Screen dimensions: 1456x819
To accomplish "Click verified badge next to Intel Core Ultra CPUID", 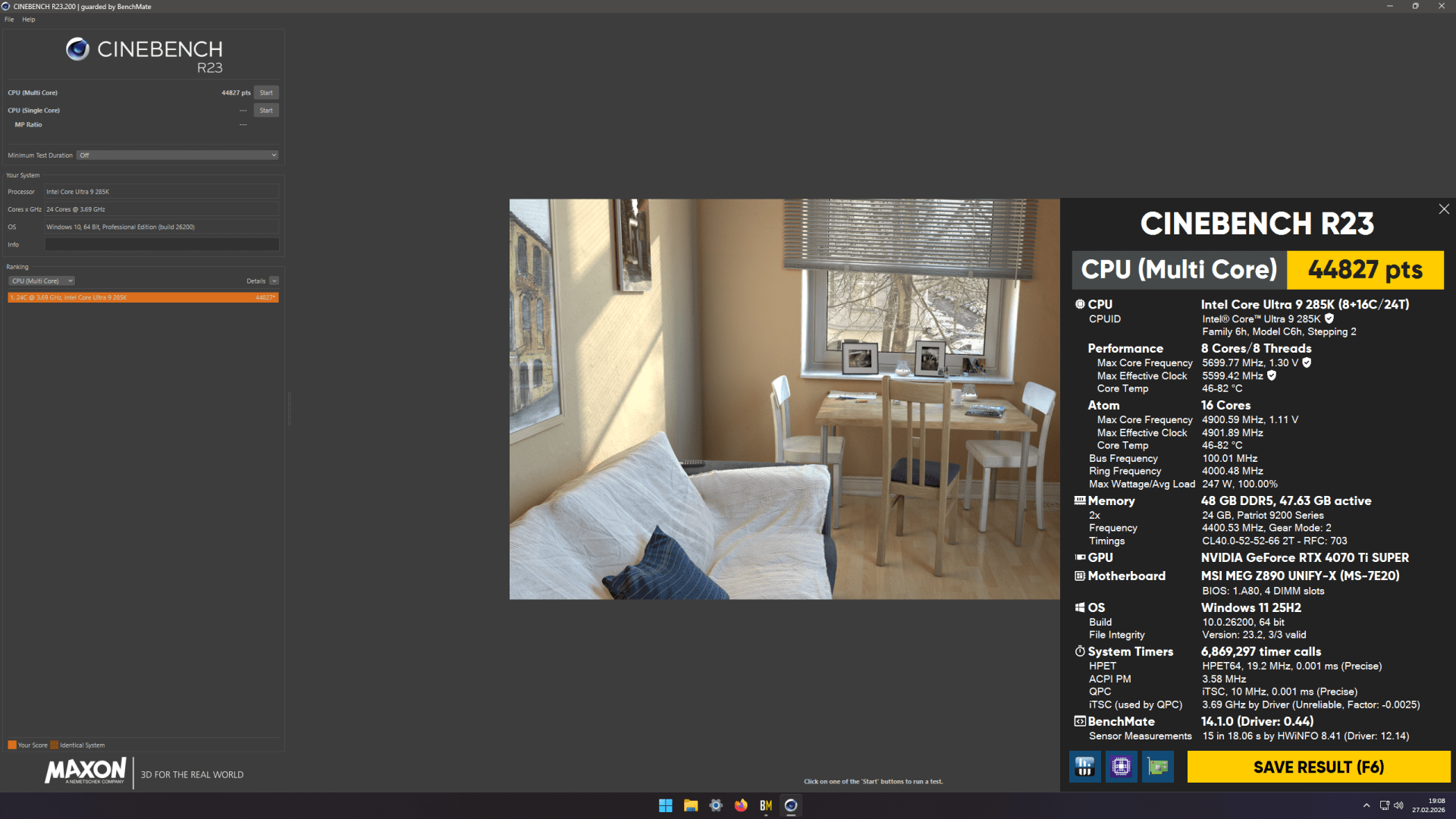I will [x=1329, y=319].
